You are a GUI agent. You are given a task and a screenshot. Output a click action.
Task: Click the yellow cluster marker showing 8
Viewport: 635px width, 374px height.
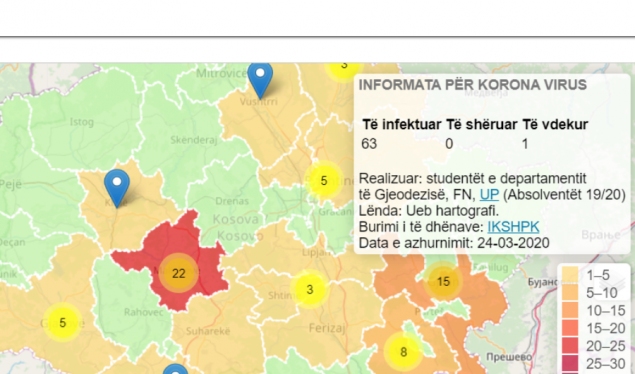coord(403,352)
